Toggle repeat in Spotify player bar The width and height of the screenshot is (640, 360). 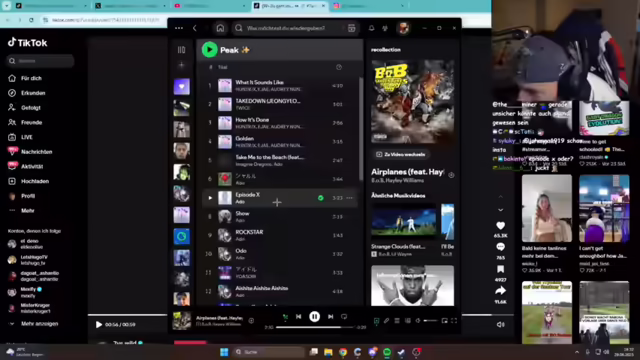pos(344,316)
